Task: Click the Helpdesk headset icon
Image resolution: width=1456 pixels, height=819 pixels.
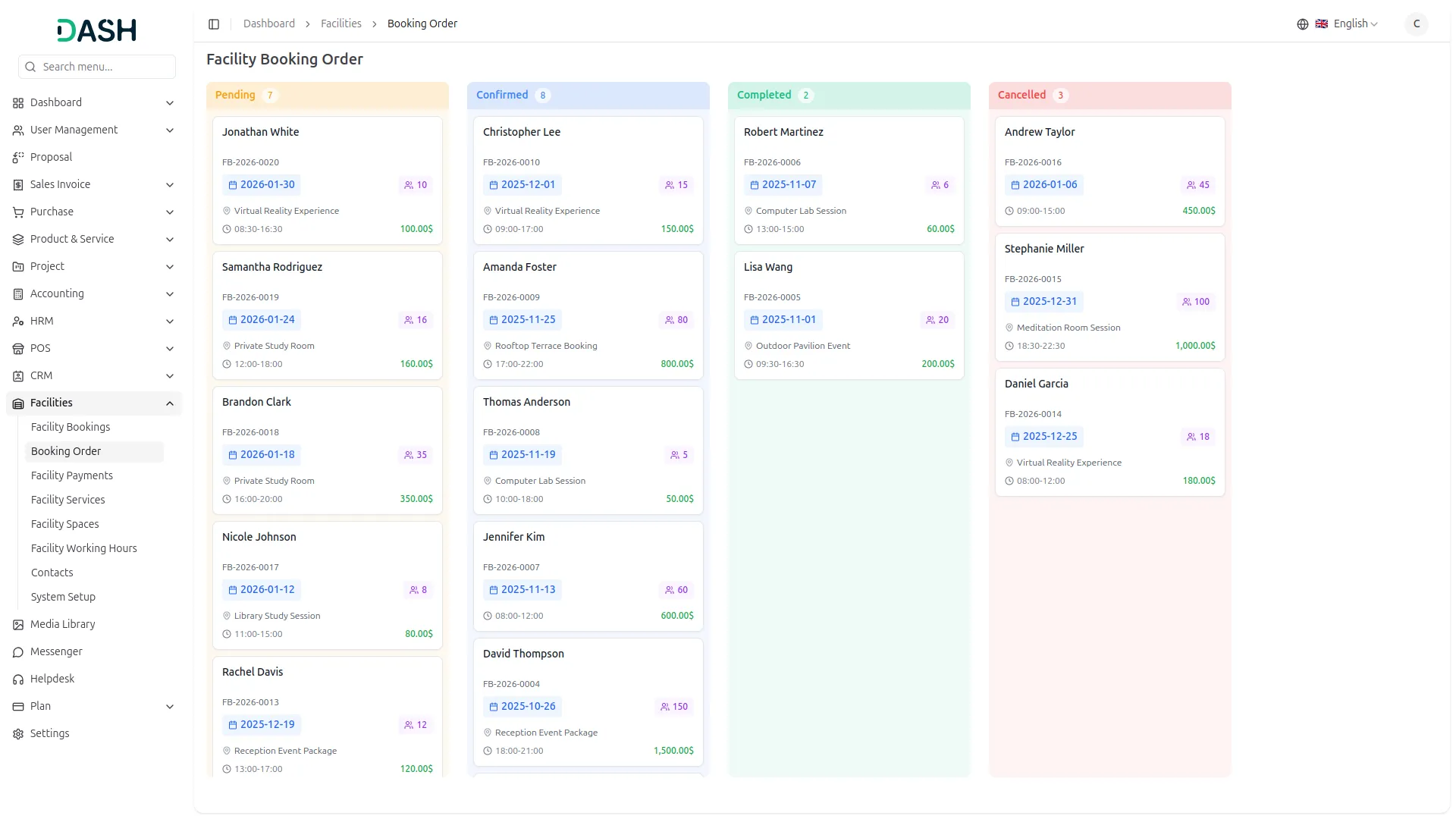Action: pyautogui.click(x=18, y=679)
